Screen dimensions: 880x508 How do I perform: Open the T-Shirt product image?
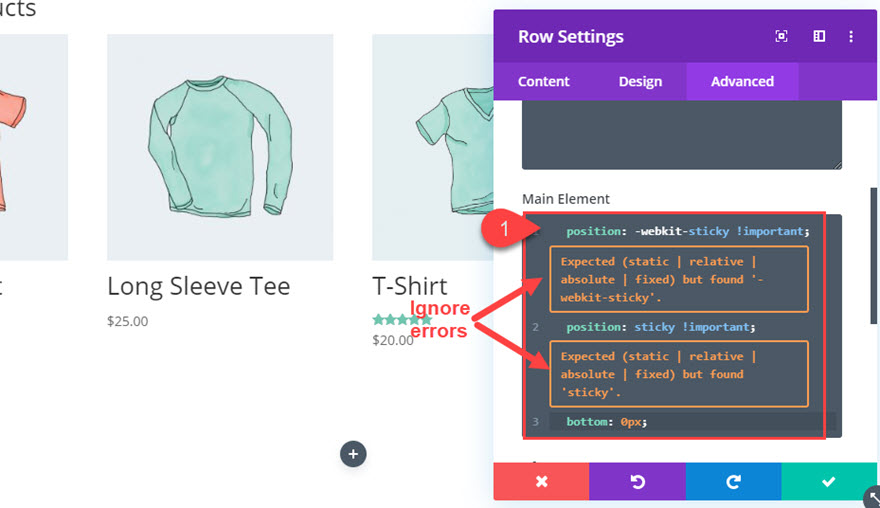pyautogui.click(x=433, y=147)
